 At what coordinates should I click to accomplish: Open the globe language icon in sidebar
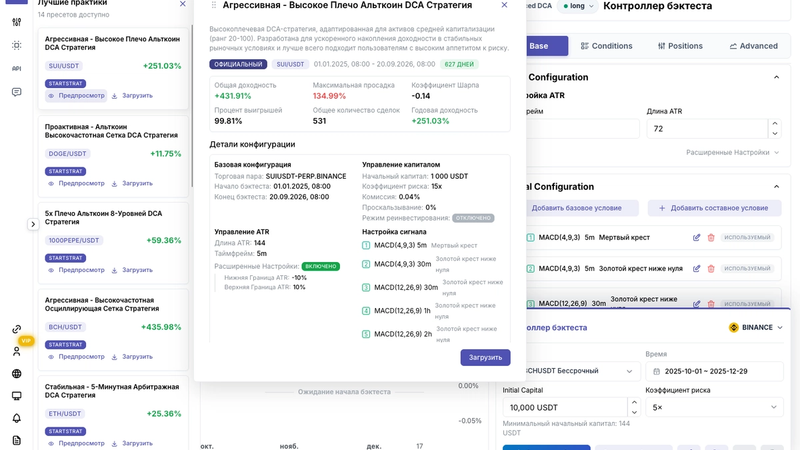(x=16, y=373)
